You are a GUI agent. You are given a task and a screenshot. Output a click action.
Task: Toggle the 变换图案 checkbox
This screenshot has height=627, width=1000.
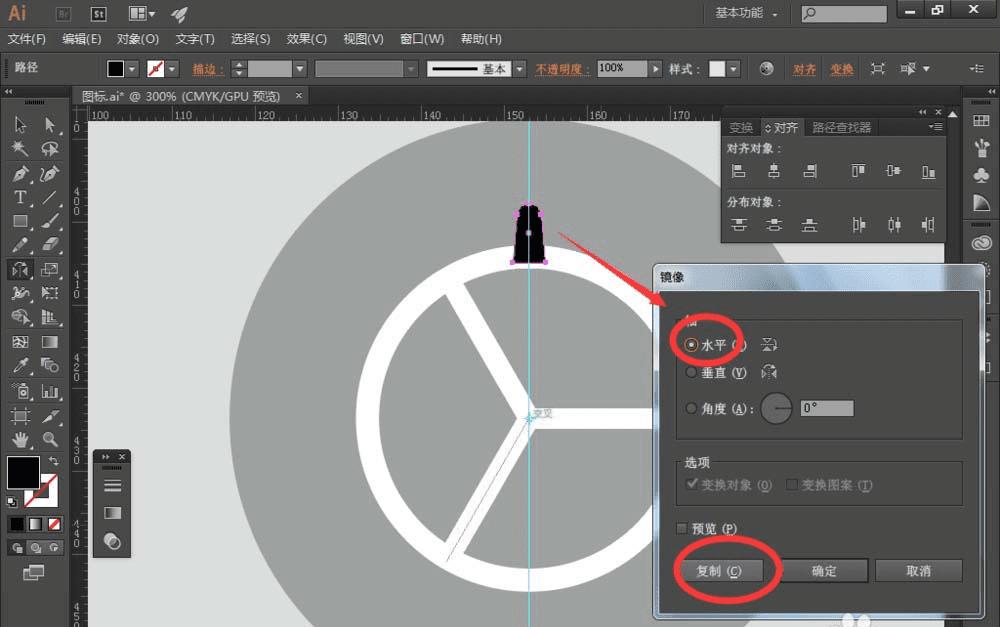(791, 485)
